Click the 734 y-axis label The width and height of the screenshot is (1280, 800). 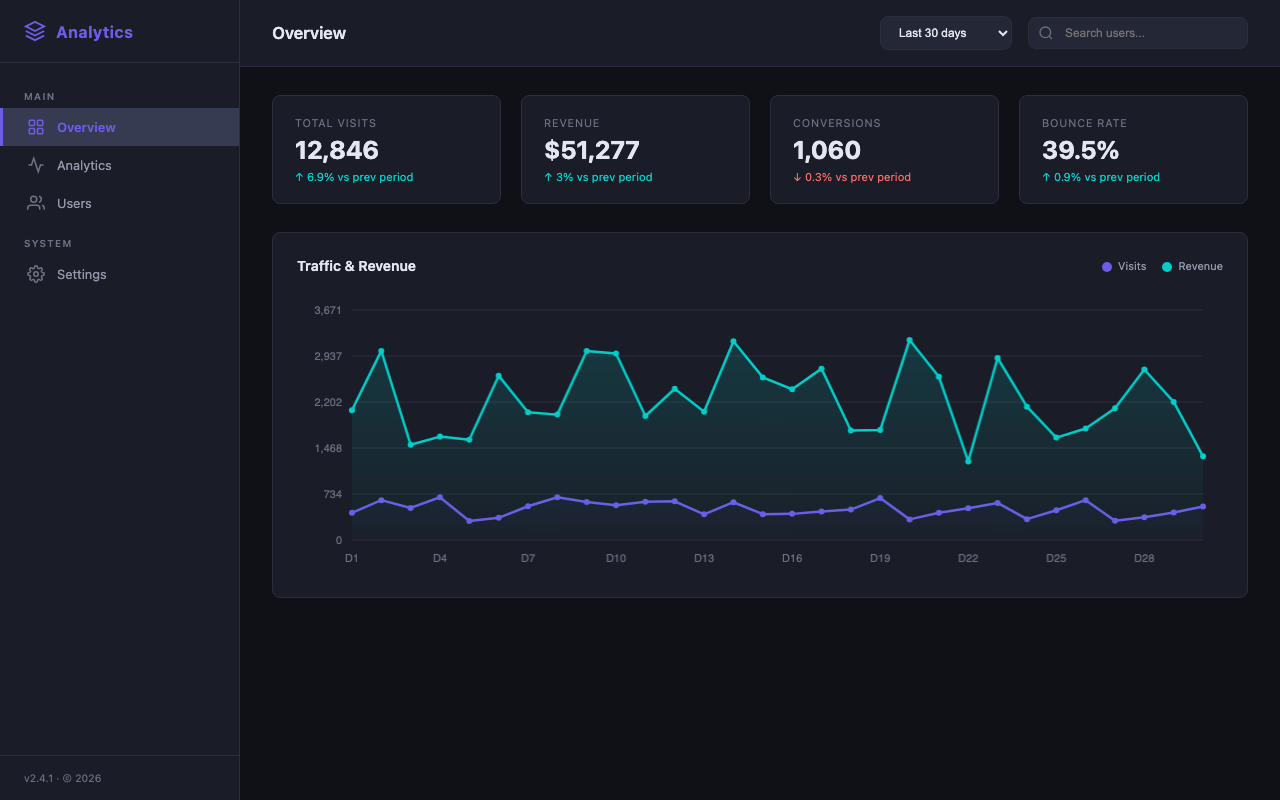pyautogui.click(x=332, y=494)
